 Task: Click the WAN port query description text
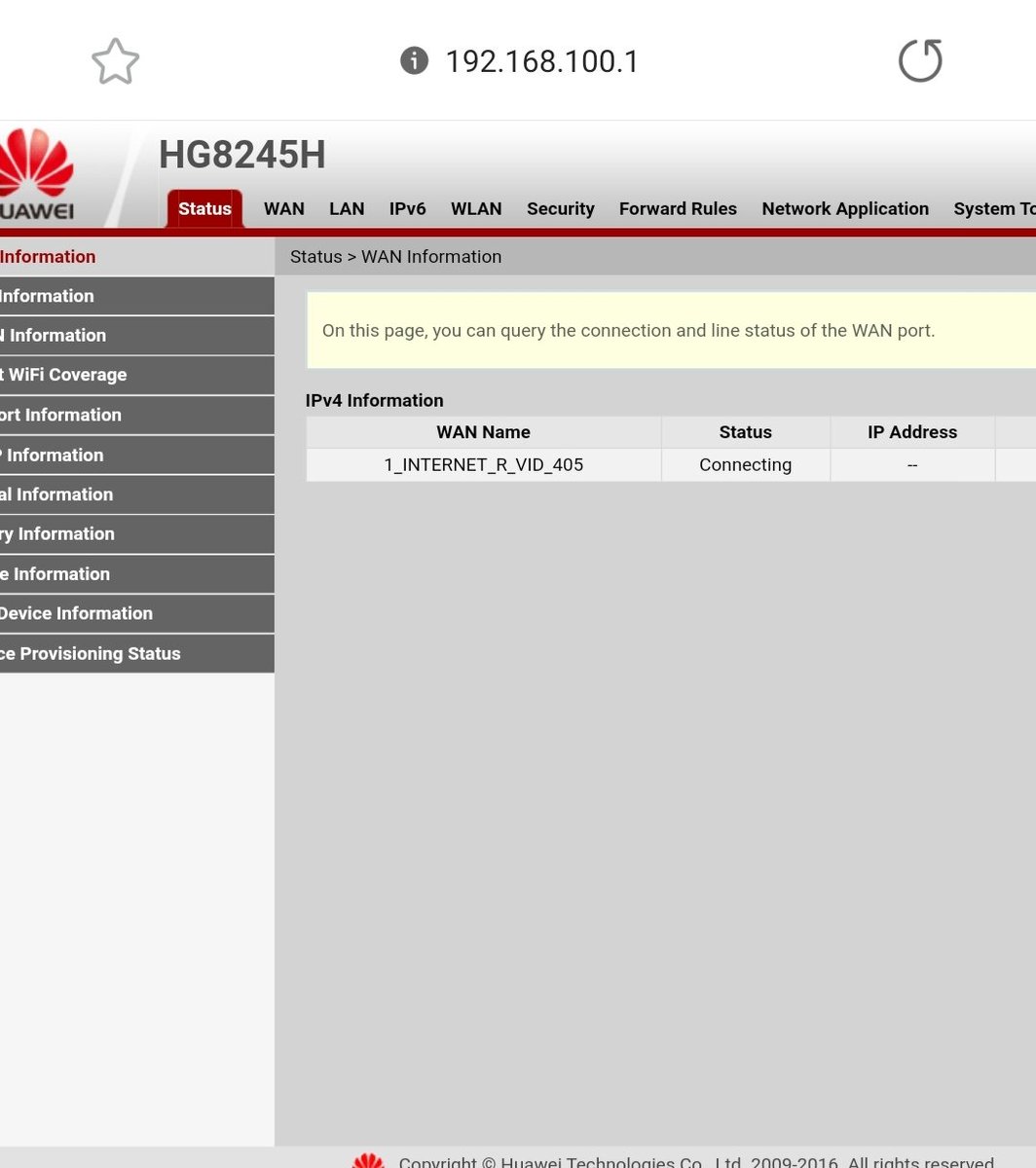click(629, 331)
